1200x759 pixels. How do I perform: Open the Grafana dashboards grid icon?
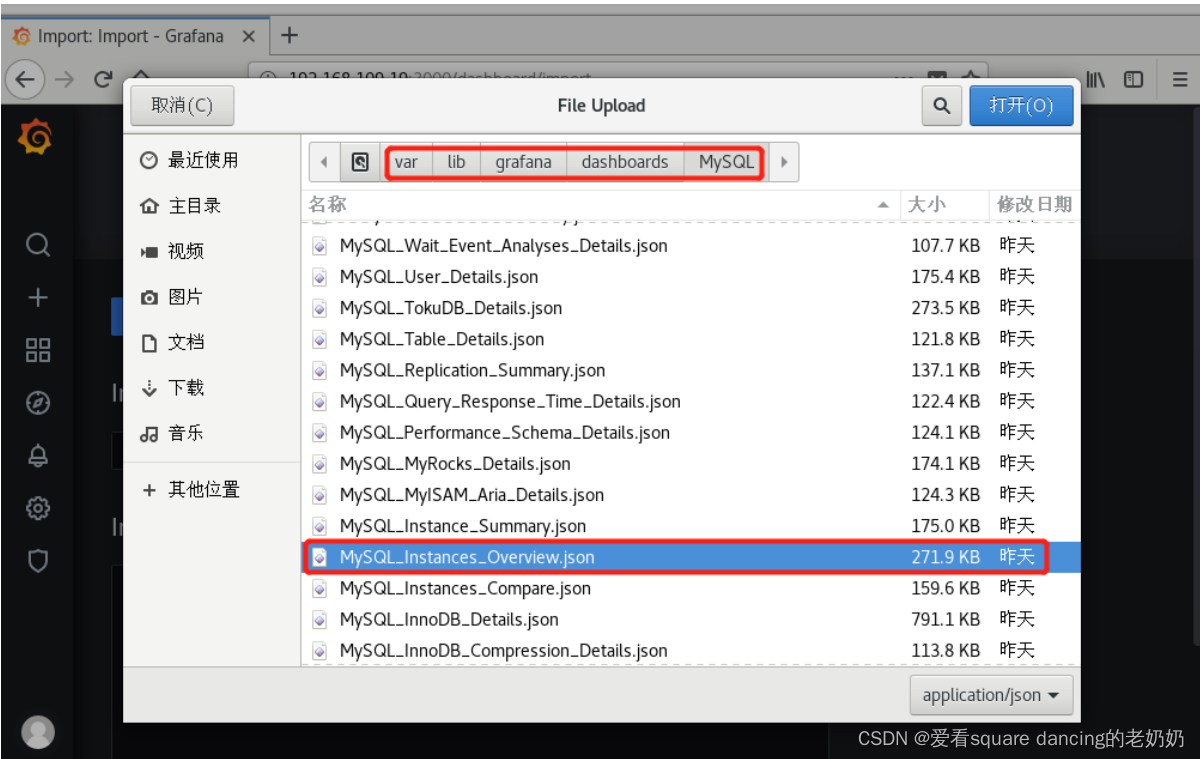38,350
